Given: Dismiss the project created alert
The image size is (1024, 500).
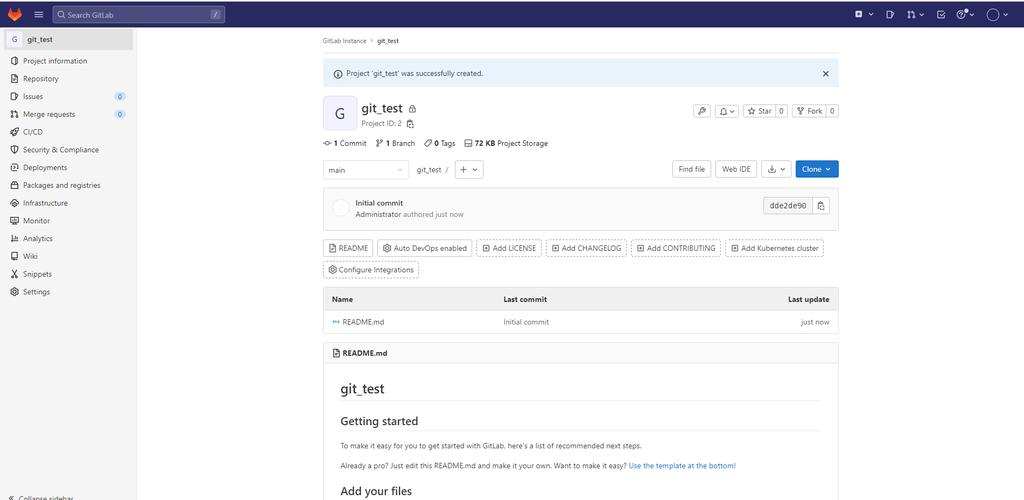Looking at the screenshot, I should [x=825, y=74].
